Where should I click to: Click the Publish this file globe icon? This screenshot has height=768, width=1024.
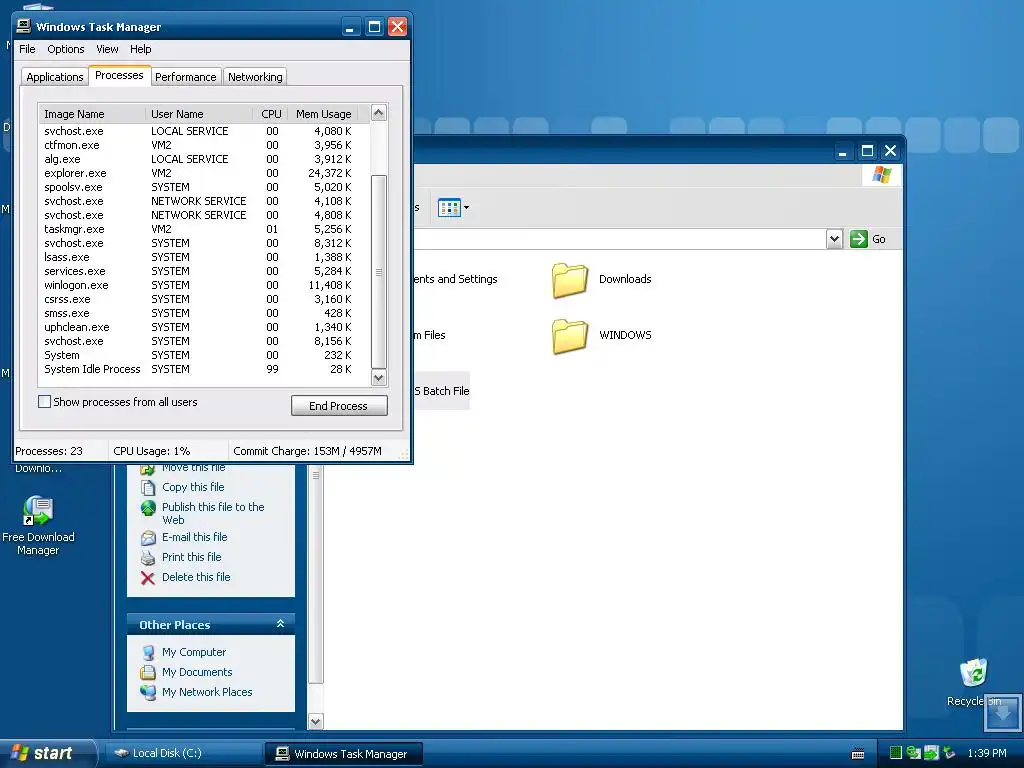(148, 507)
